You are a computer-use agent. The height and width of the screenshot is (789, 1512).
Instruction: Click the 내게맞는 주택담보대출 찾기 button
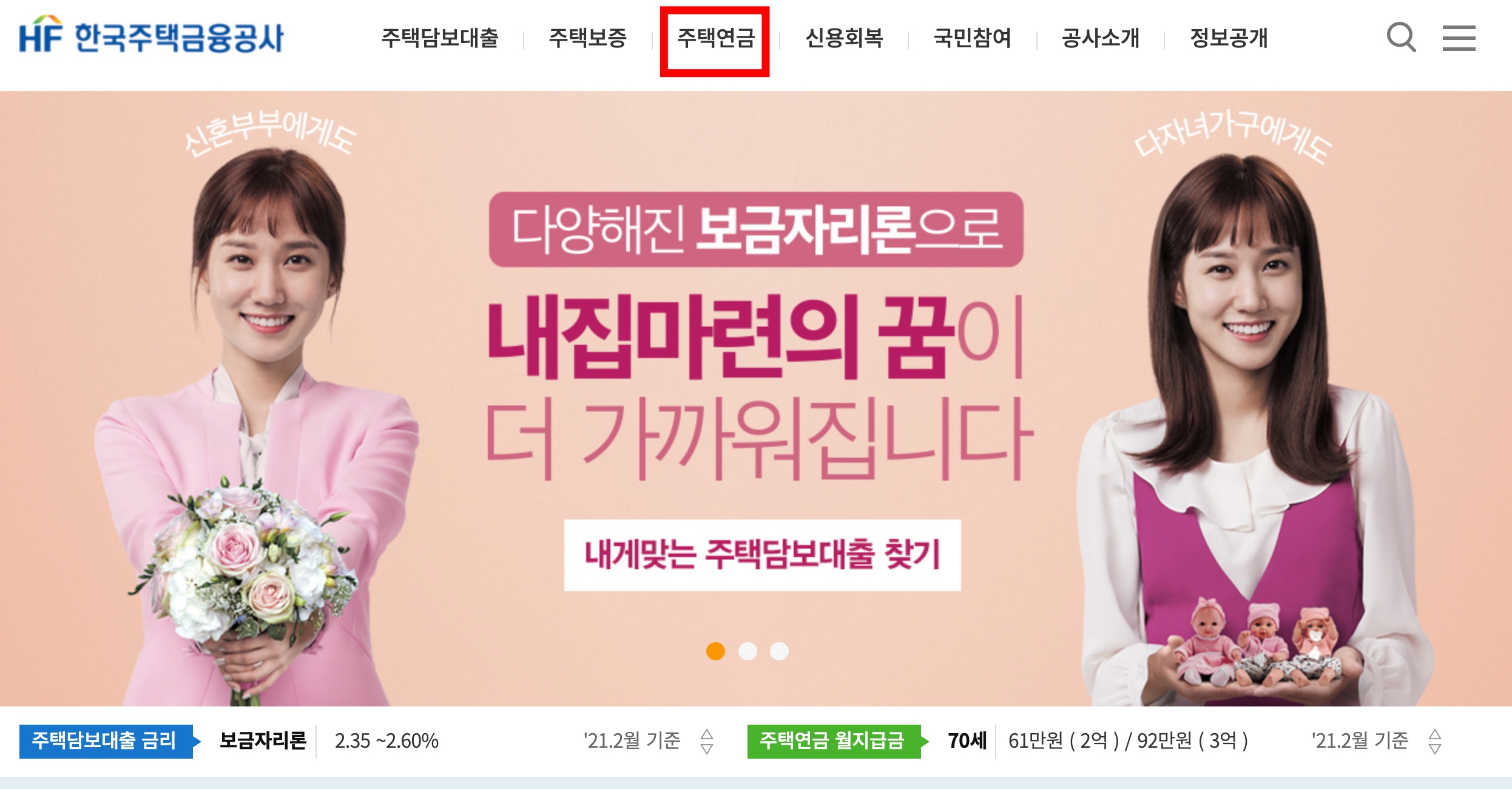click(x=763, y=555)
